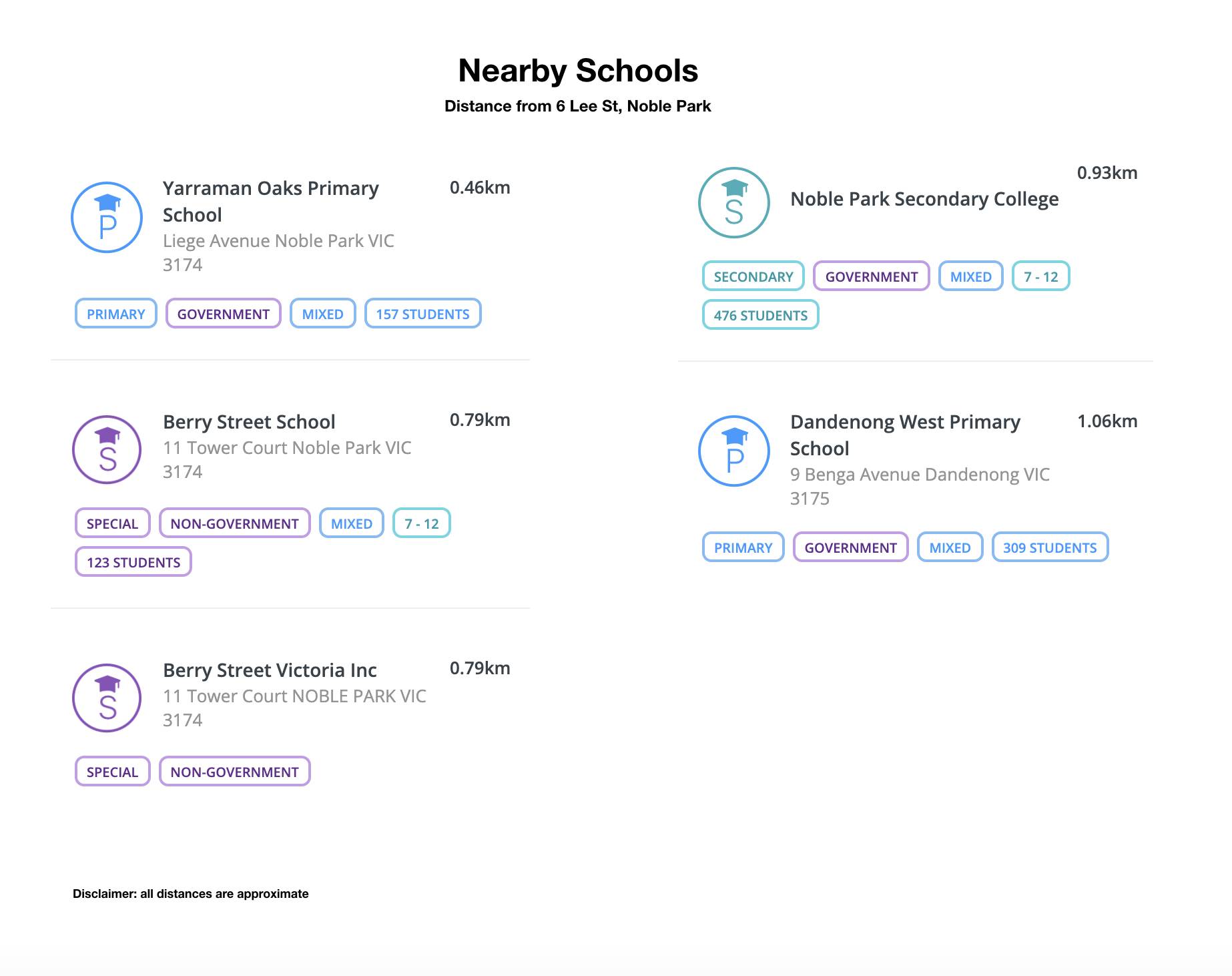1232x976 pixels.
Task: Click NON-GOVERNMENT tag under Berry Street Victoria Inc
Action: (234, 772)
